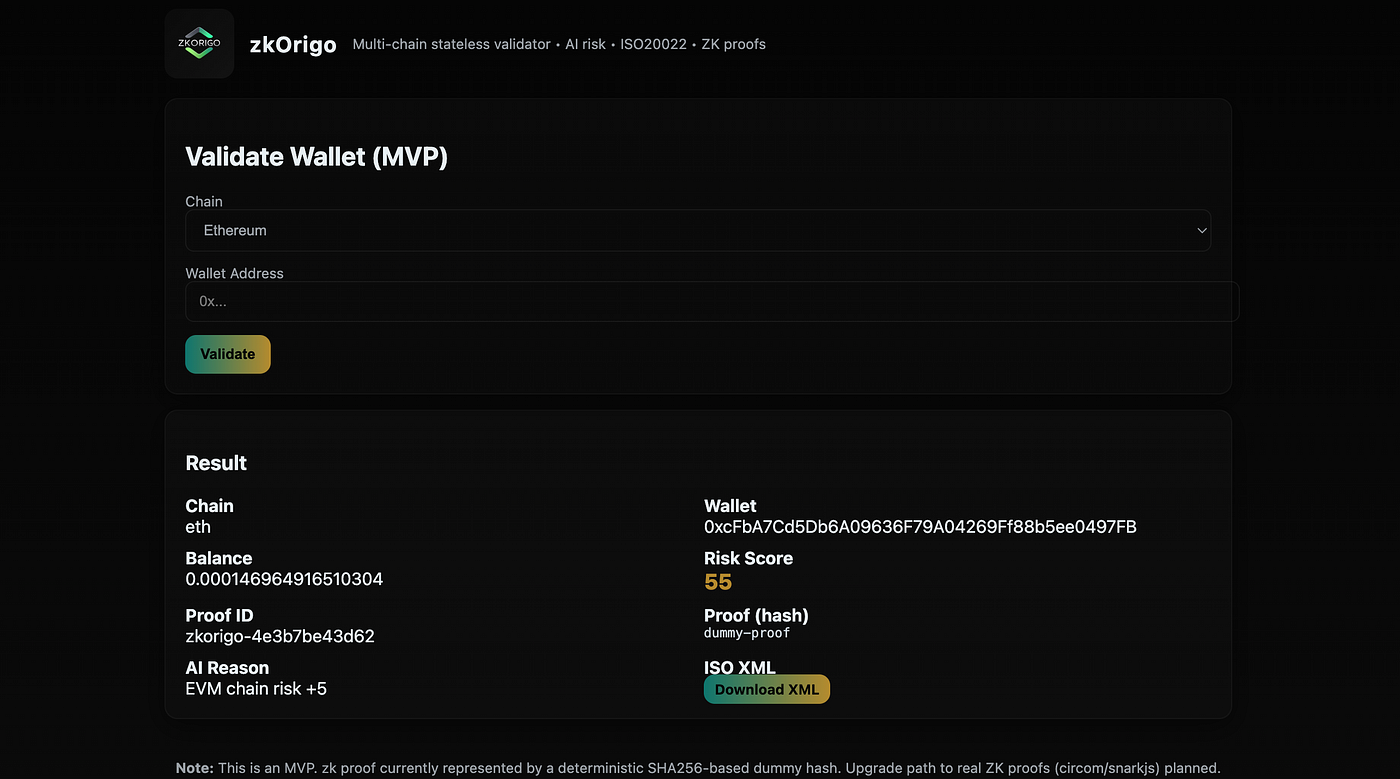This screenshot has width=1400, height=779.
Task: Click the Download XML button
Action: tap(766, 689)
